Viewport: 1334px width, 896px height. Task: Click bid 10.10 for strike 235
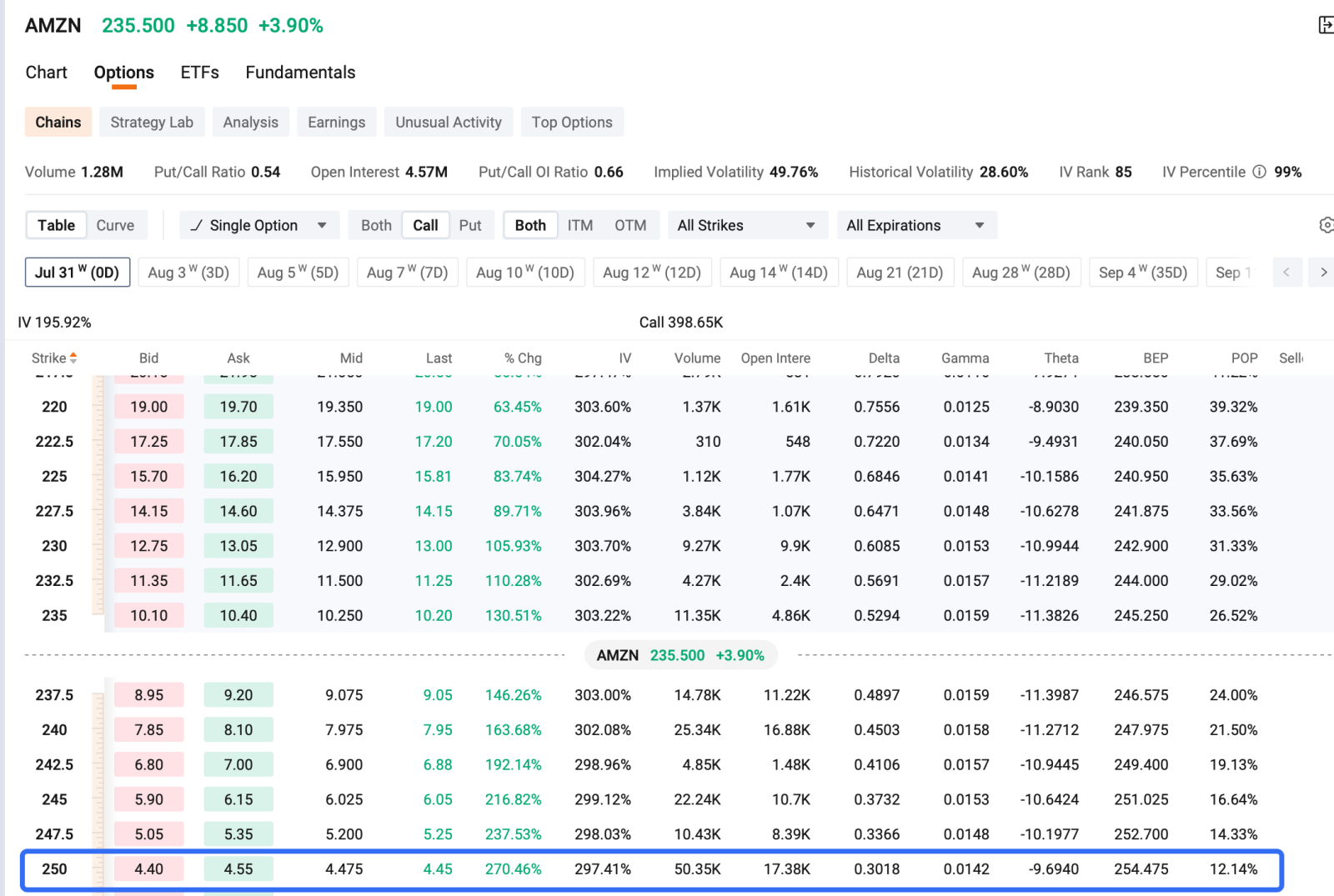[x=148, y=615]
